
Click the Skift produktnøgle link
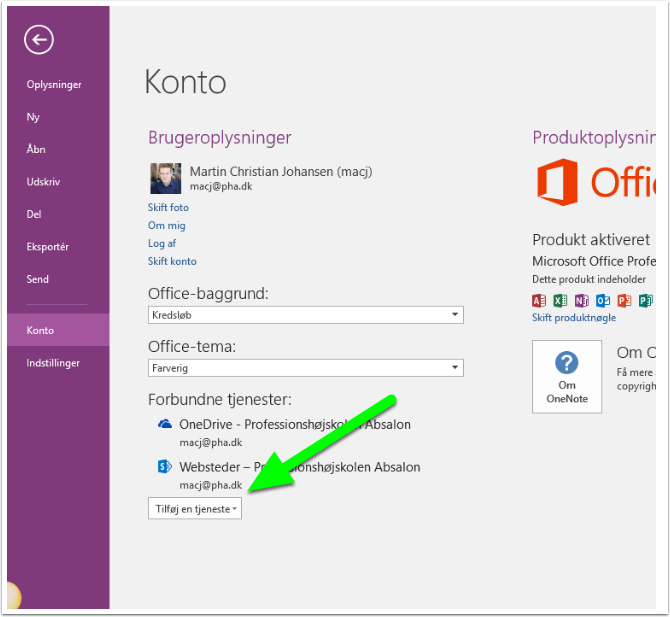[574, 317]
